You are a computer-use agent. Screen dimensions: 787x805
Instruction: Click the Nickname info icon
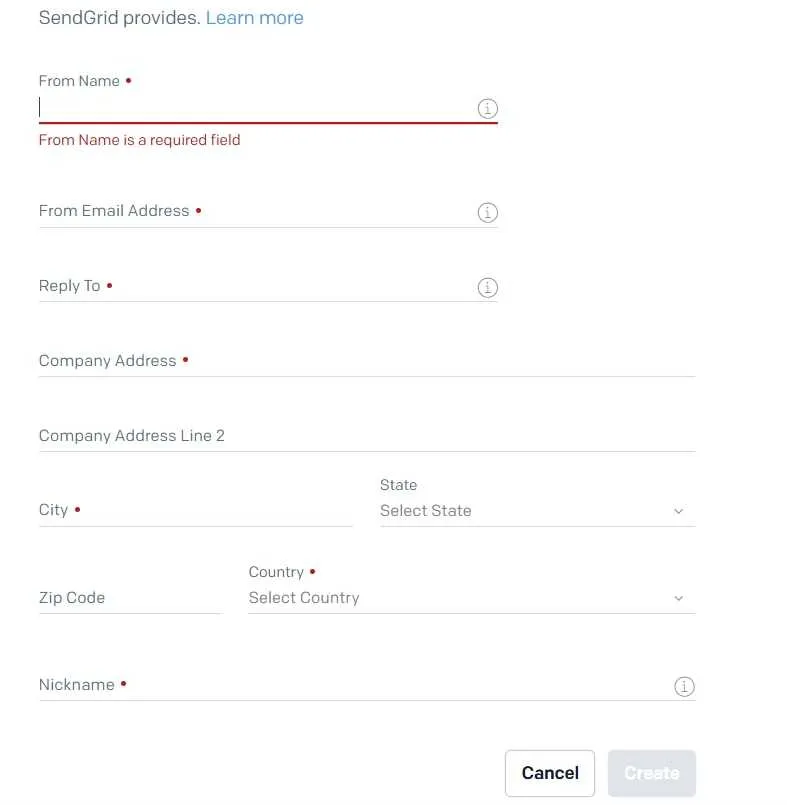[x=684, y=686]
